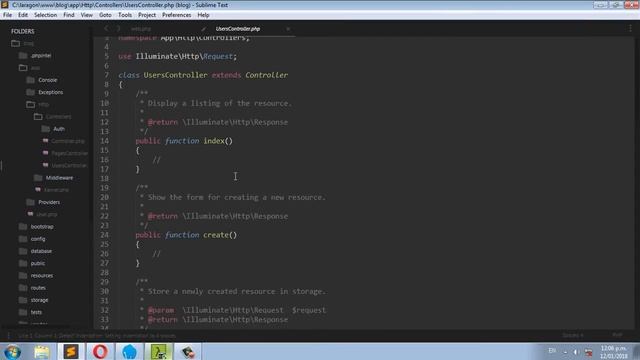Open the tab options menu at right of tab bar
Image resolution: width=640 pixels, height=360 pixels.
[630, 29]
